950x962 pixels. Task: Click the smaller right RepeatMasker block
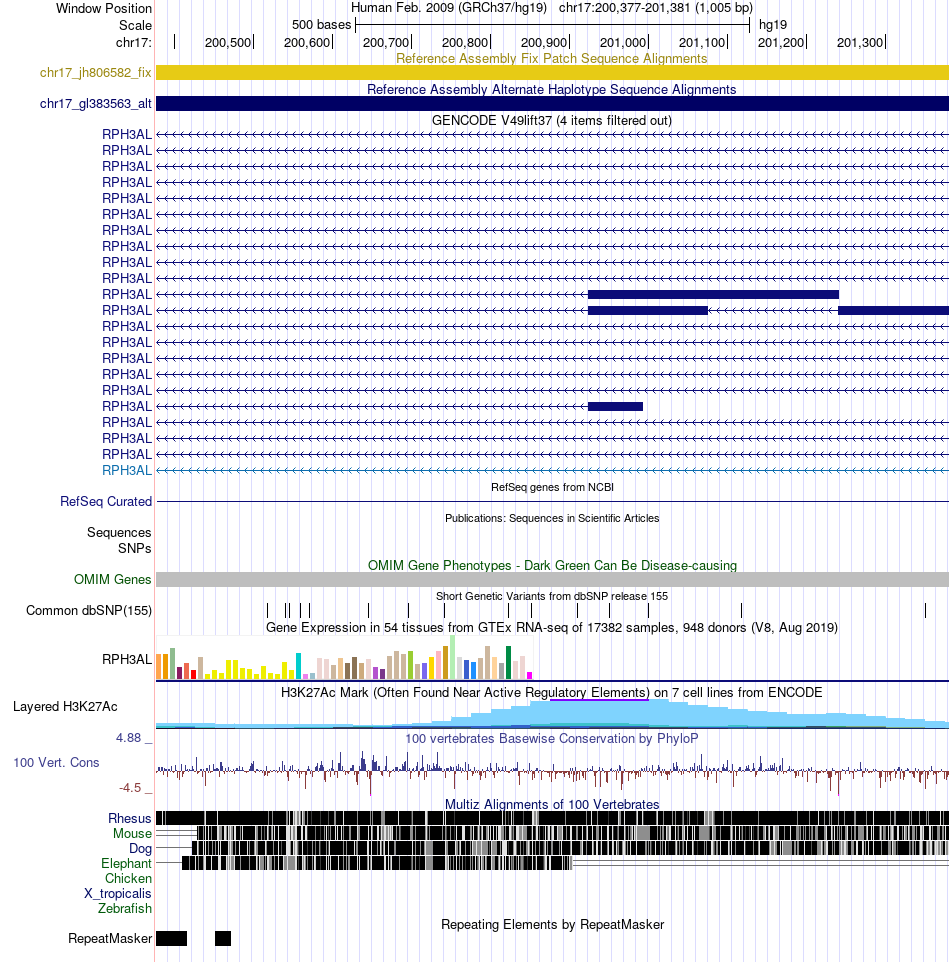pos(223,939)
